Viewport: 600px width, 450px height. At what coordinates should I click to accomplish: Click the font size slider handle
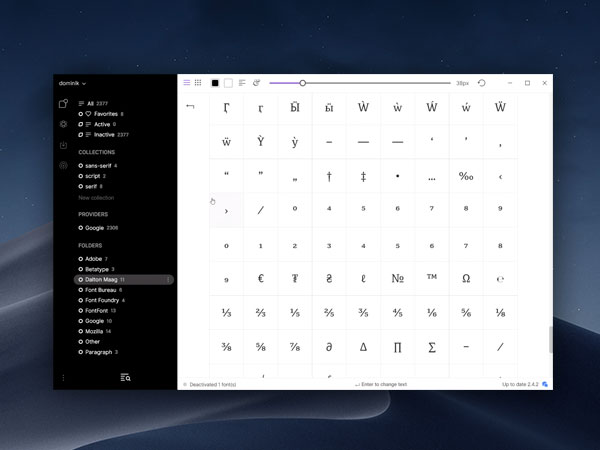pyautogui.click(x=302, y=83)
